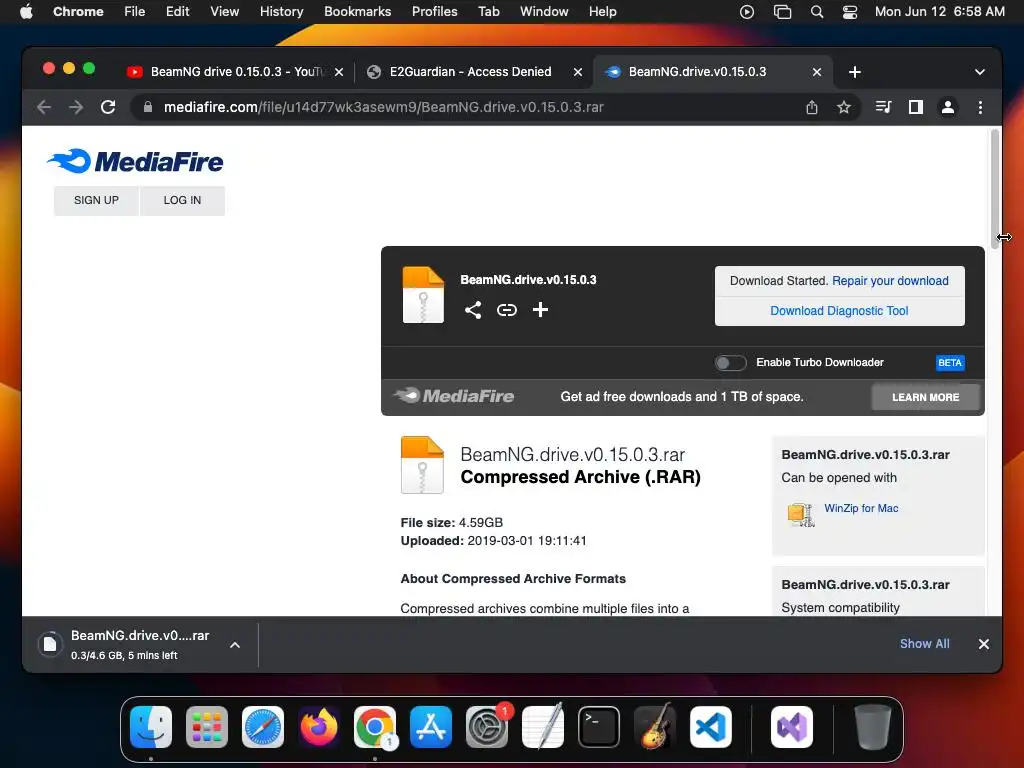
Task: Open the Window menu
Action: pyautogui.click(x=544, y=12)
